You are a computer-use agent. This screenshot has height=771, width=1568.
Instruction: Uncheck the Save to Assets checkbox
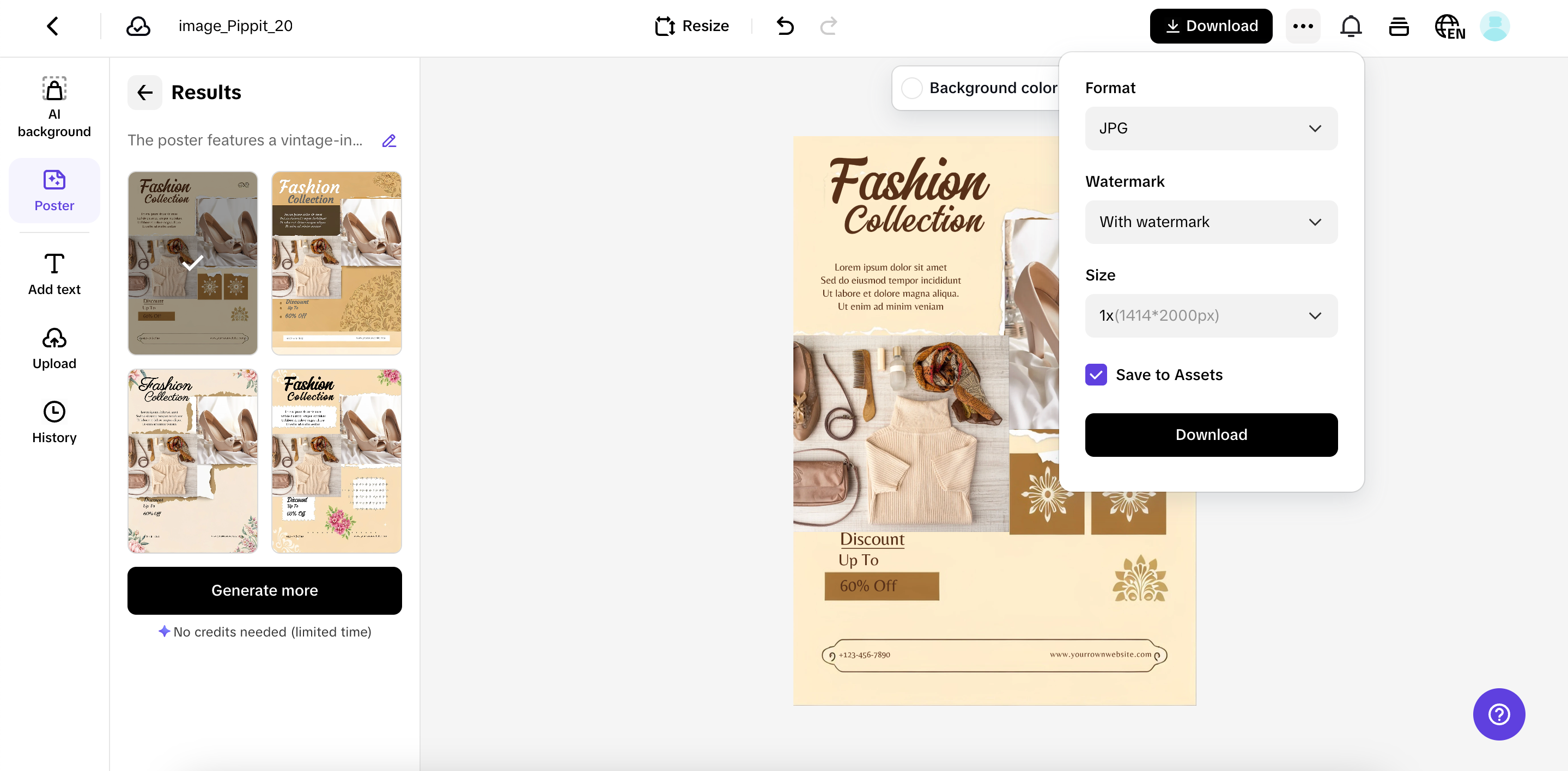coord(1096,375)
